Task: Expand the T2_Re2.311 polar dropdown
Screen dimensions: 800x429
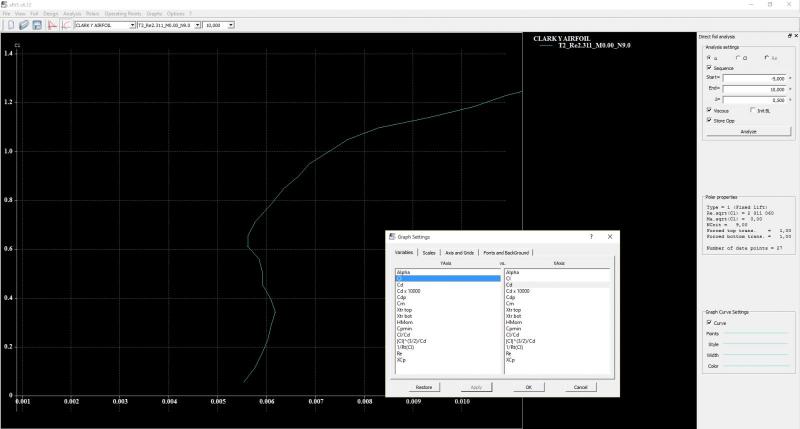Action: click(x=196, y=24)
